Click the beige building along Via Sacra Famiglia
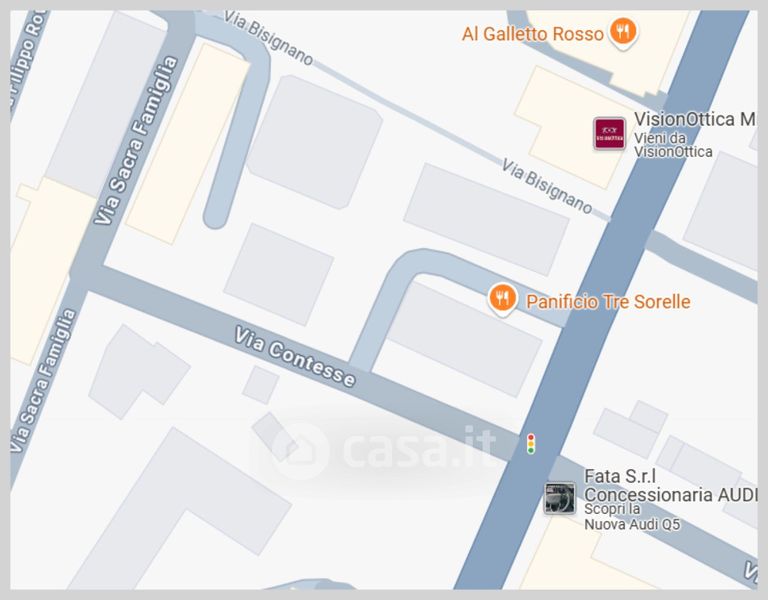 [x=187, y=144]
